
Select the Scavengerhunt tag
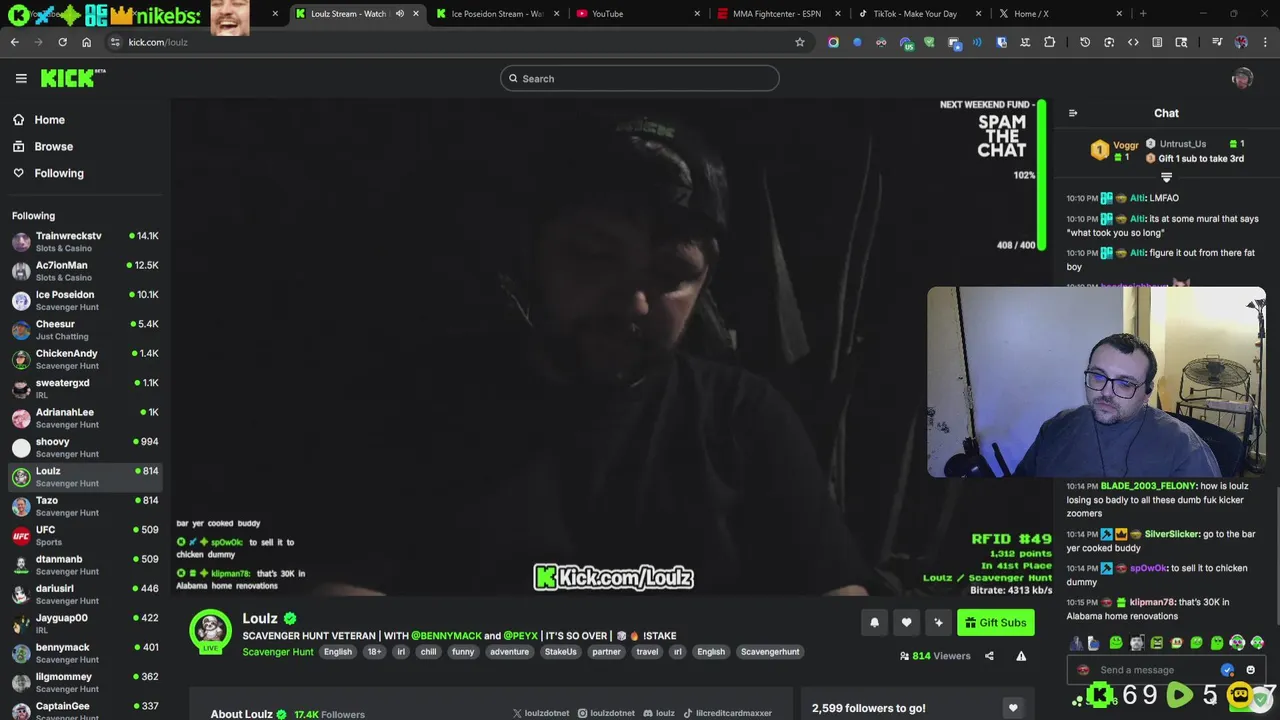(770, 652)
